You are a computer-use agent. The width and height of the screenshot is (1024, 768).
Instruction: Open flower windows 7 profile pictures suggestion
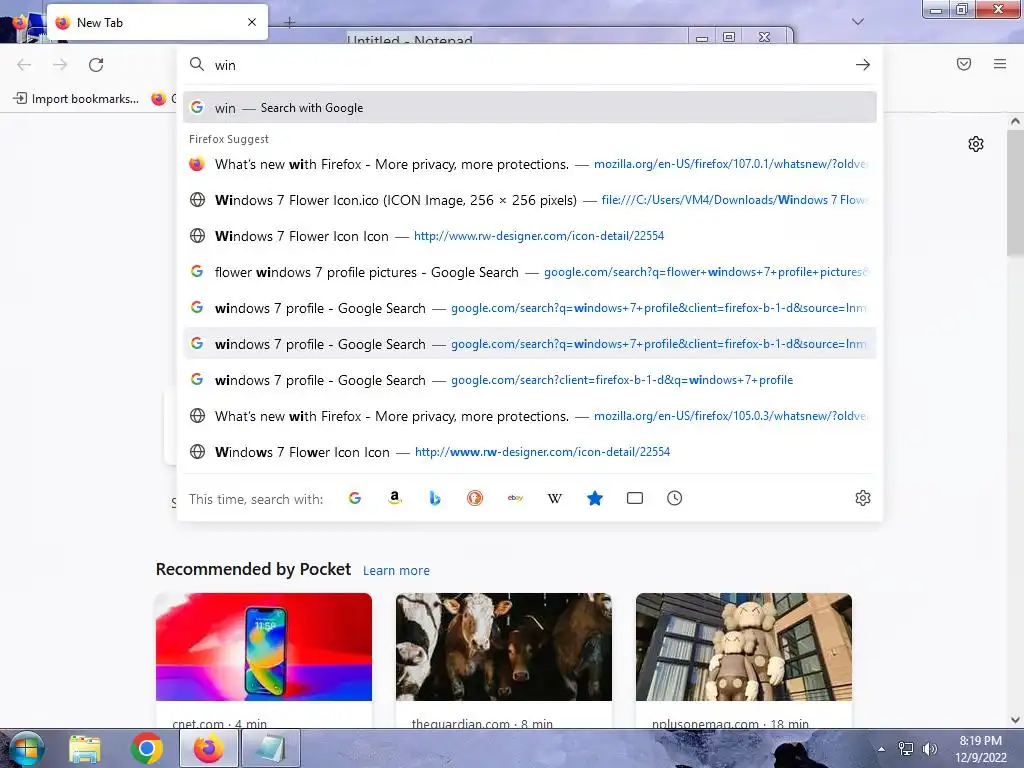click(530, 272)
